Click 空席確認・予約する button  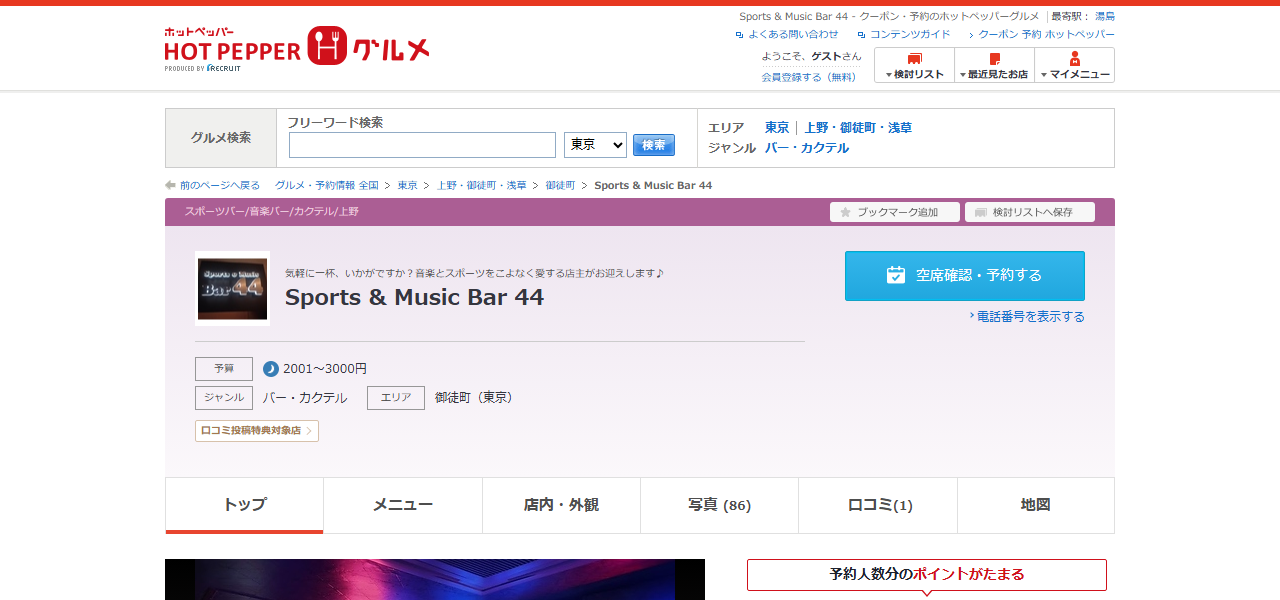[965, 276]
